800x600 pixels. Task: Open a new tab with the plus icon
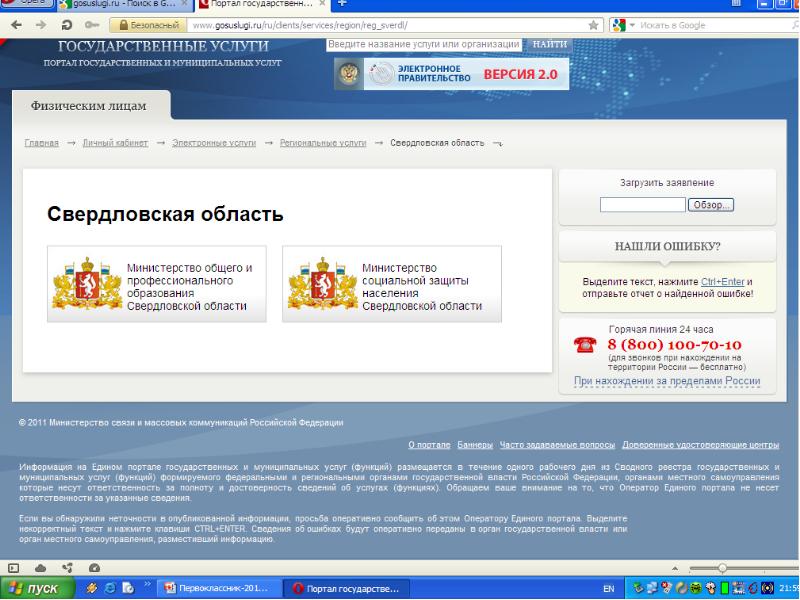[343, 4]
